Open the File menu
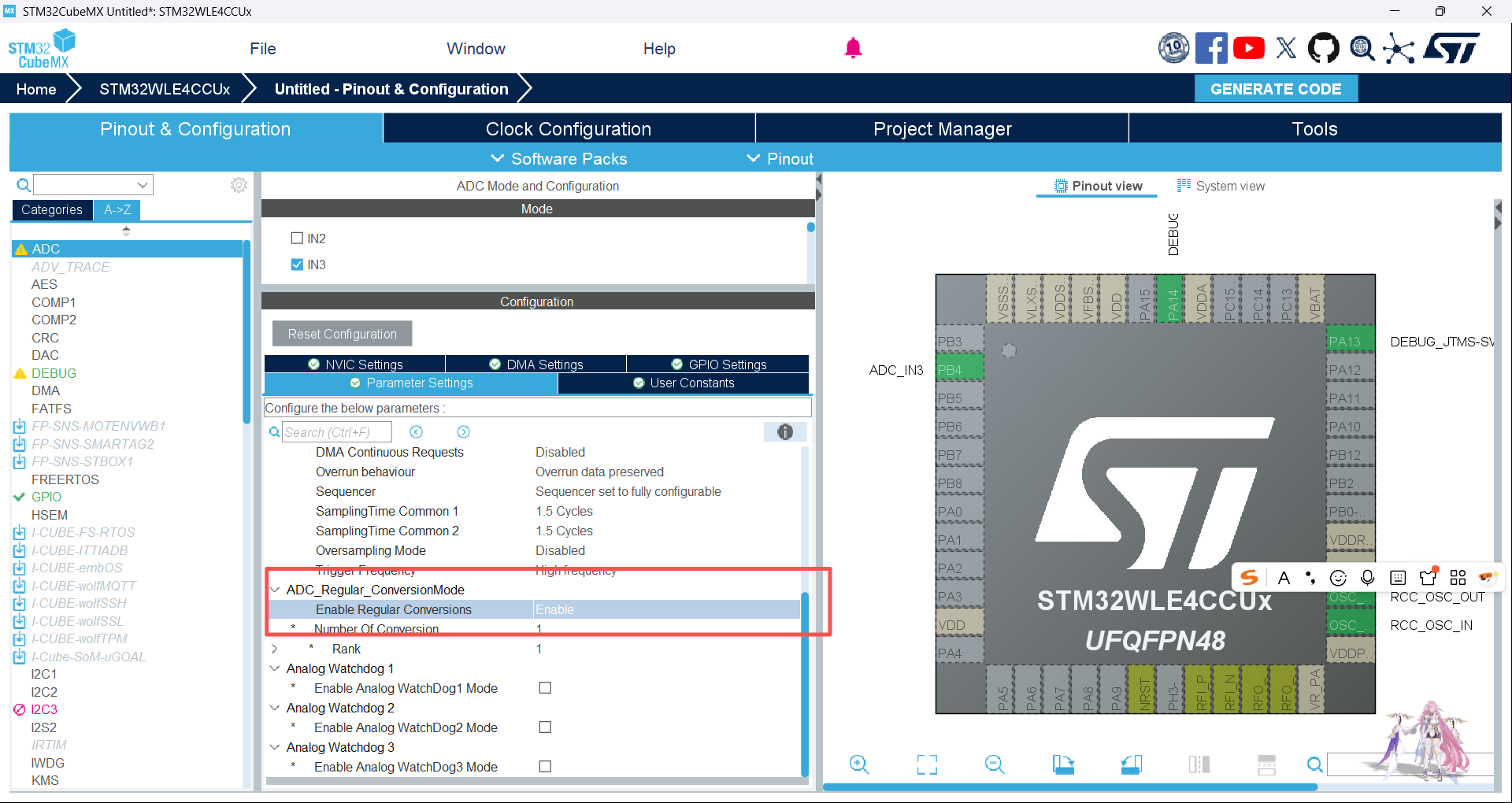The height and width of the screenshot is (803, 1512). coord(263,49)
